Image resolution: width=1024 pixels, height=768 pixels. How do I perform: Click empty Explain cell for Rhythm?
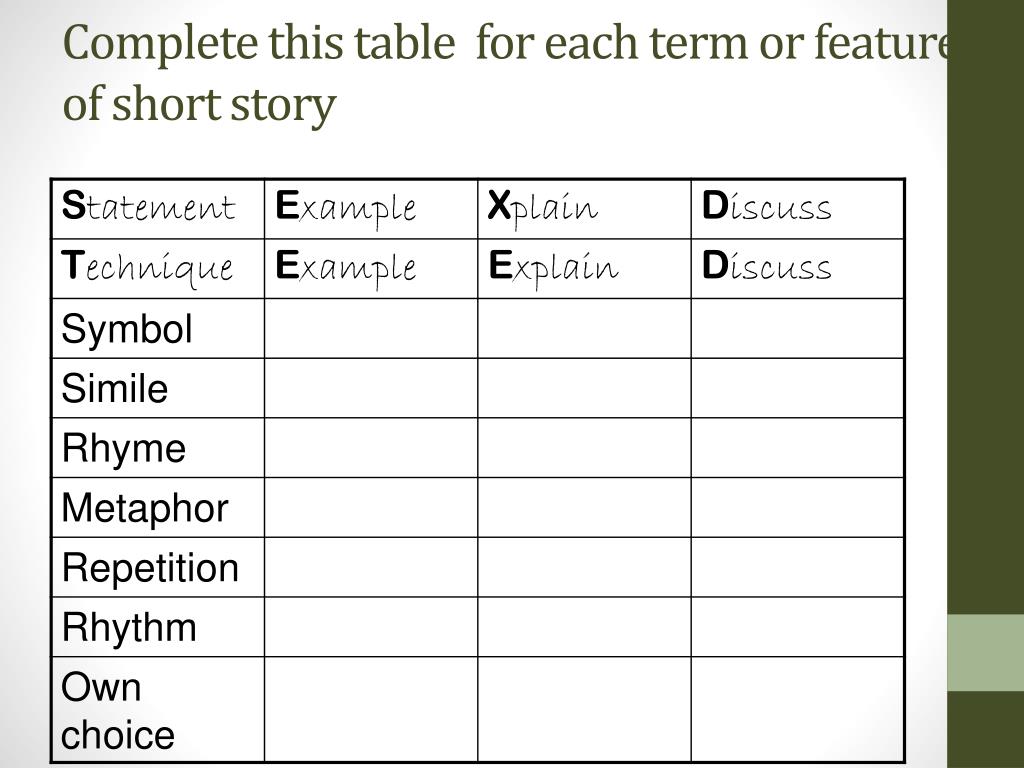[584, 627]
